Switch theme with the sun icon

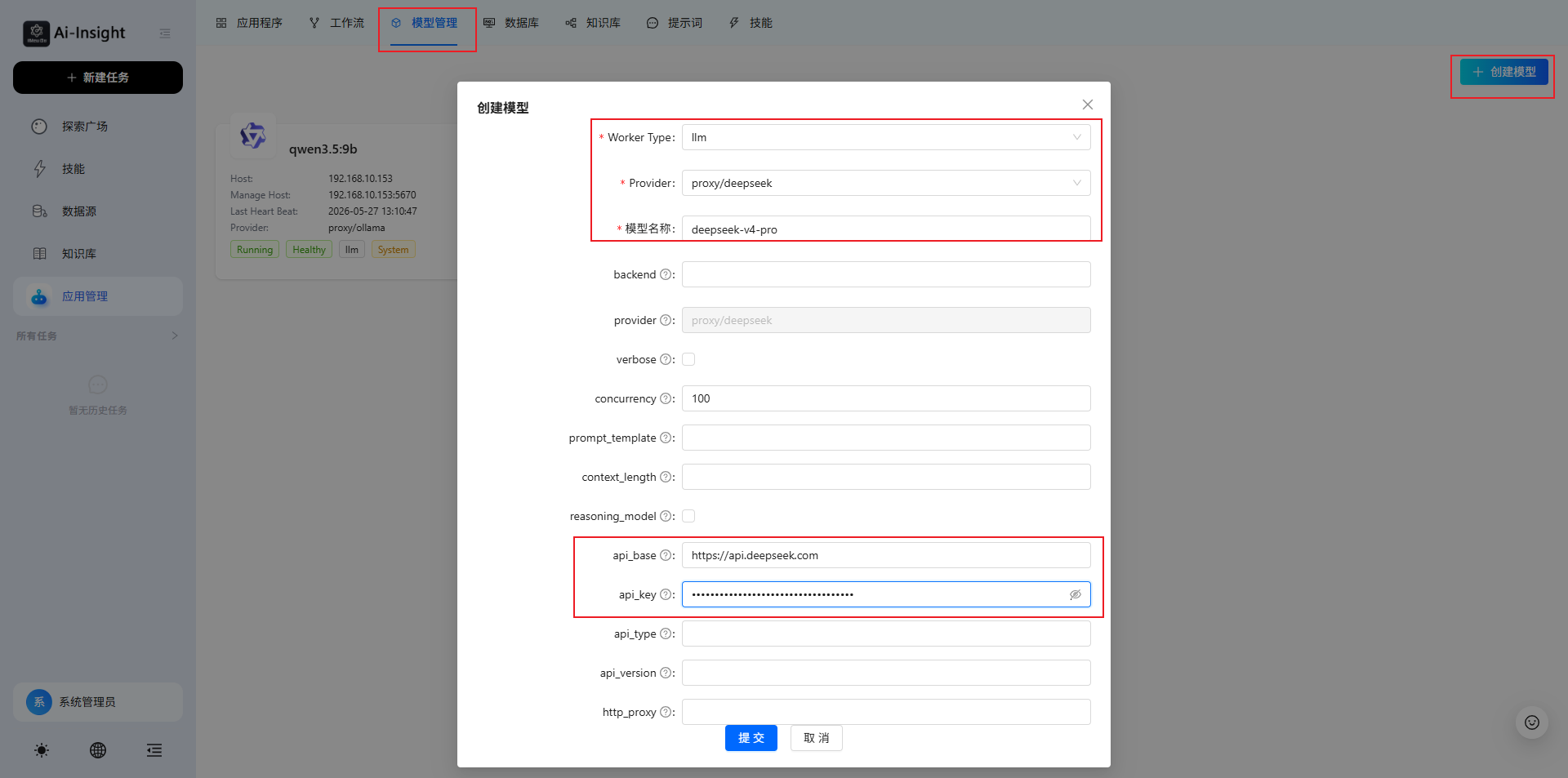pyautogui.click(x=42, y=750)
